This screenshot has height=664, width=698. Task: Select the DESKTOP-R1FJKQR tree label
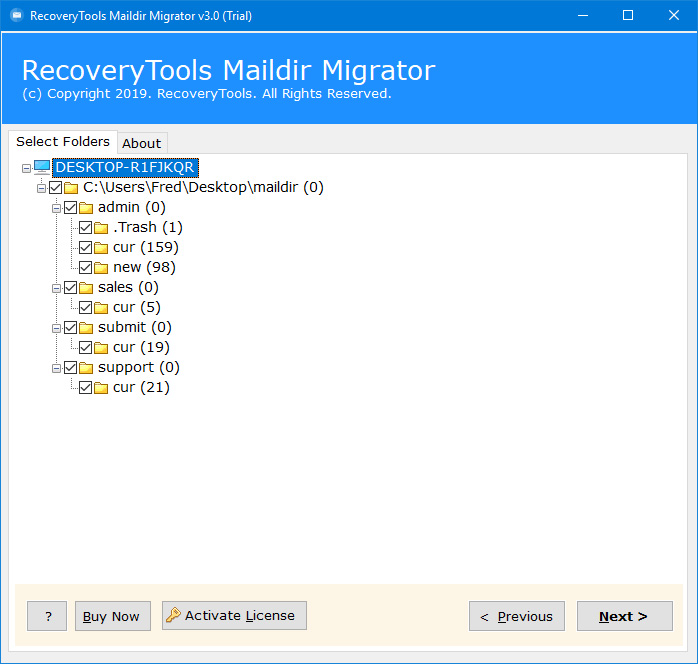125,167
